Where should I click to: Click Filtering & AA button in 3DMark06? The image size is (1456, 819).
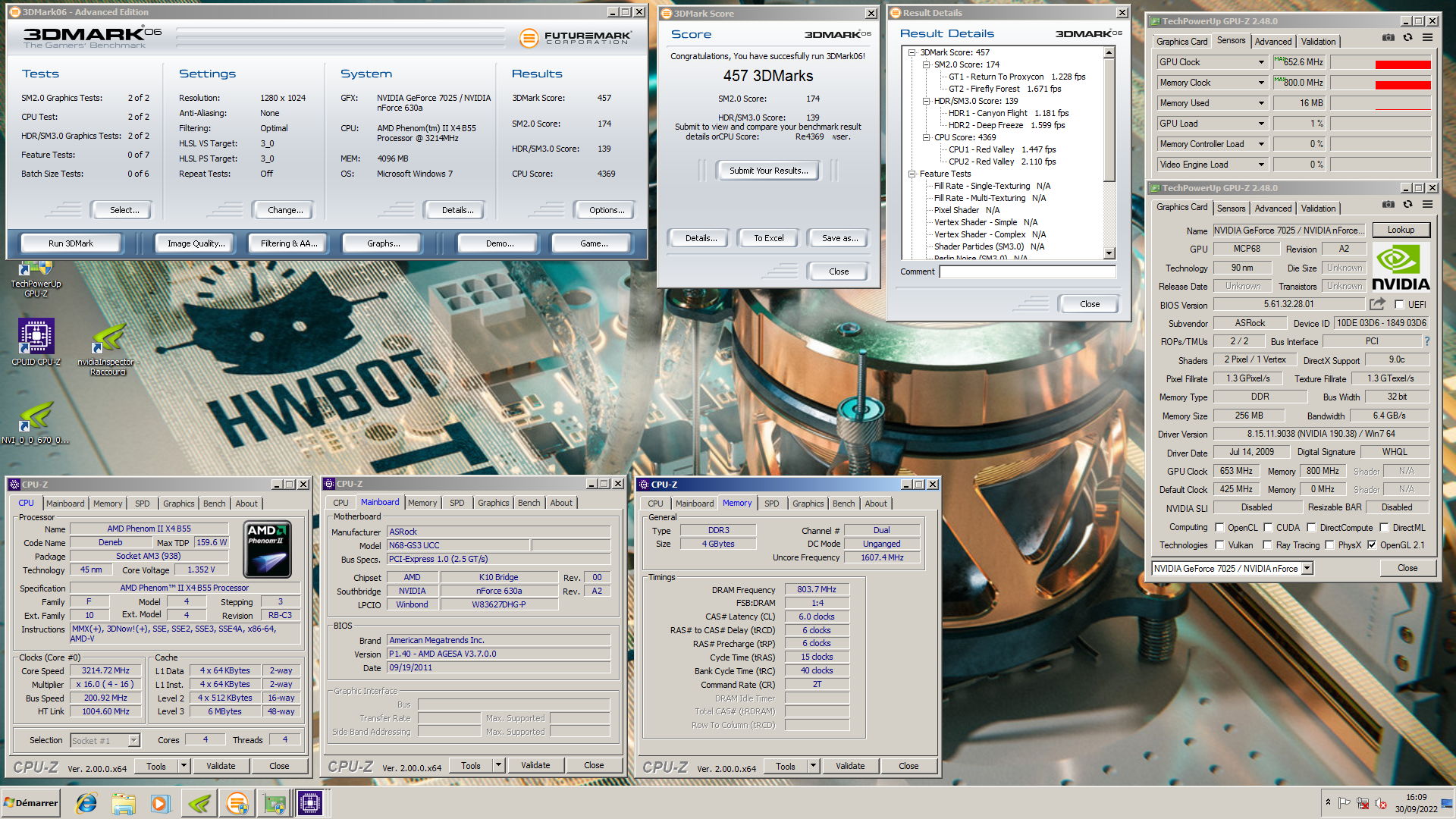pos(288,243)
